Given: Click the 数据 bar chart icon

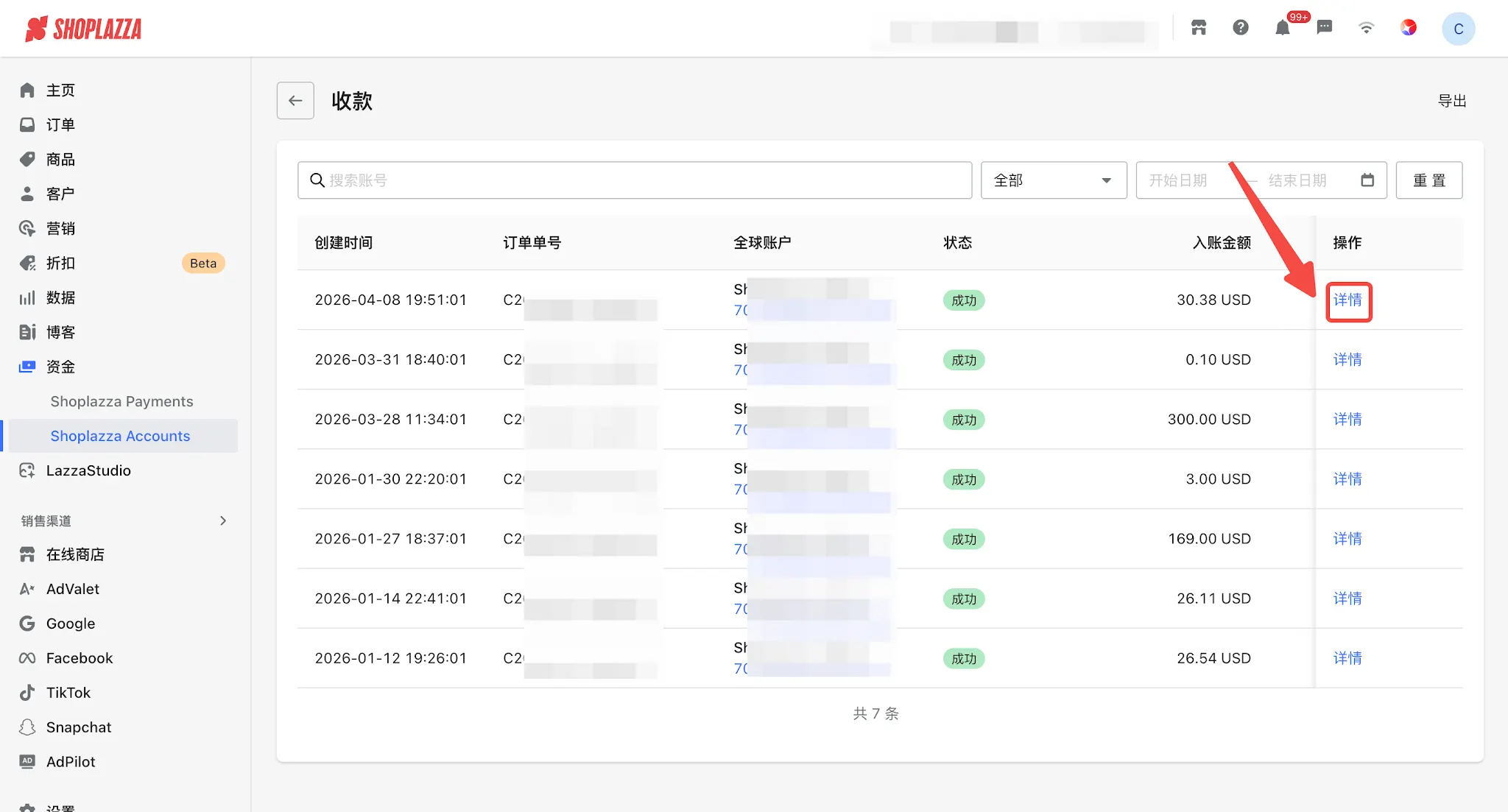Looking at the screenshot, I should [27, 298].
